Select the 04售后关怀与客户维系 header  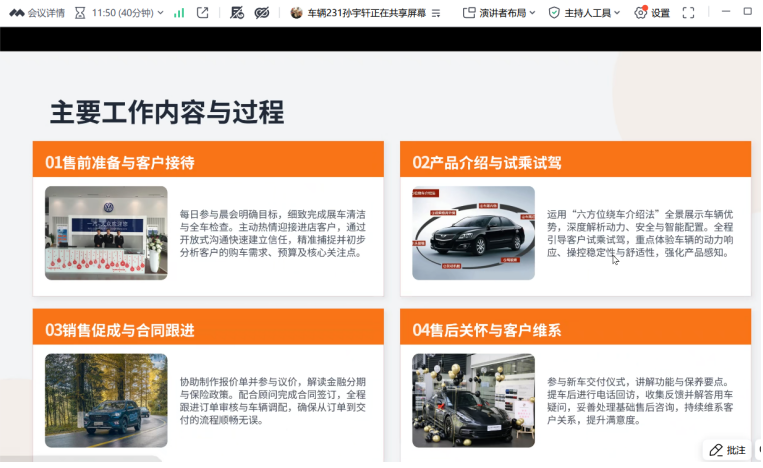[x=576, y=326]
